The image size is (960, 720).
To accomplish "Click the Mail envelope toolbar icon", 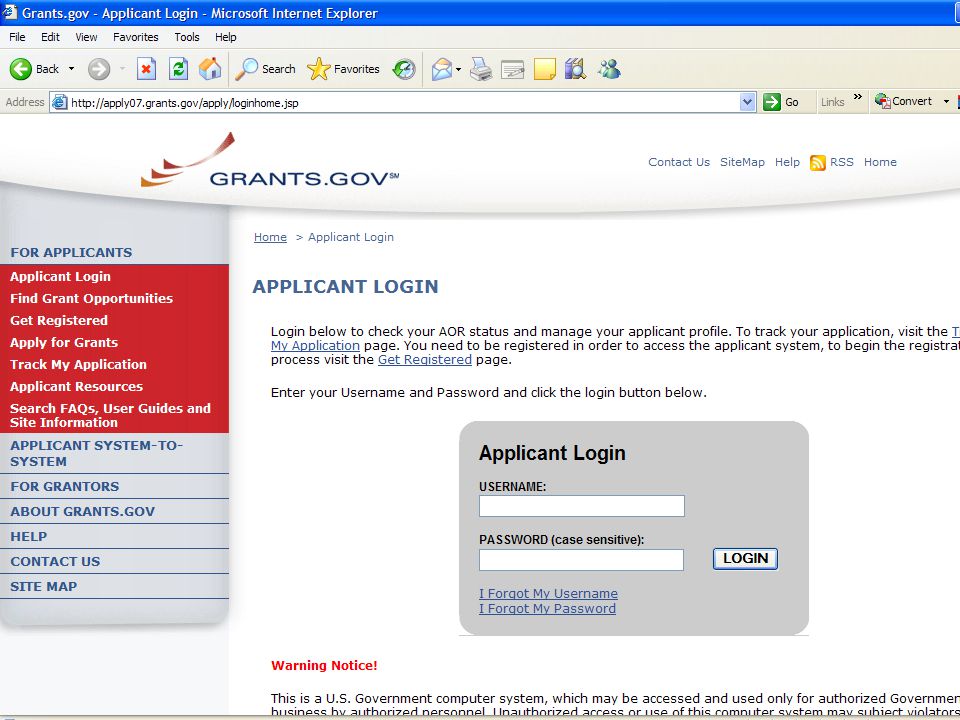I will (x=441, y=69).
